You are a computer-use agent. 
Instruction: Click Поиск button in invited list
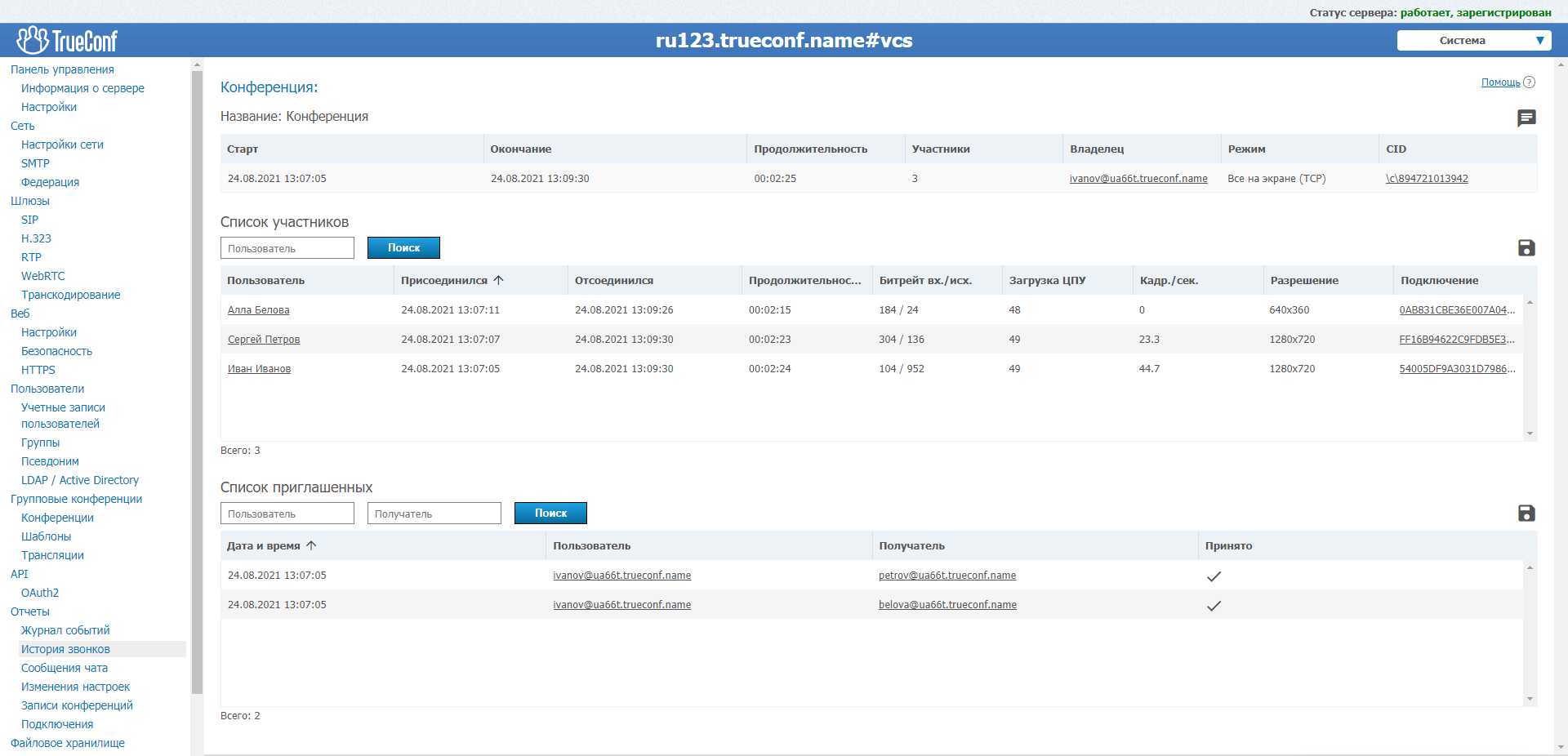[550, 514]
